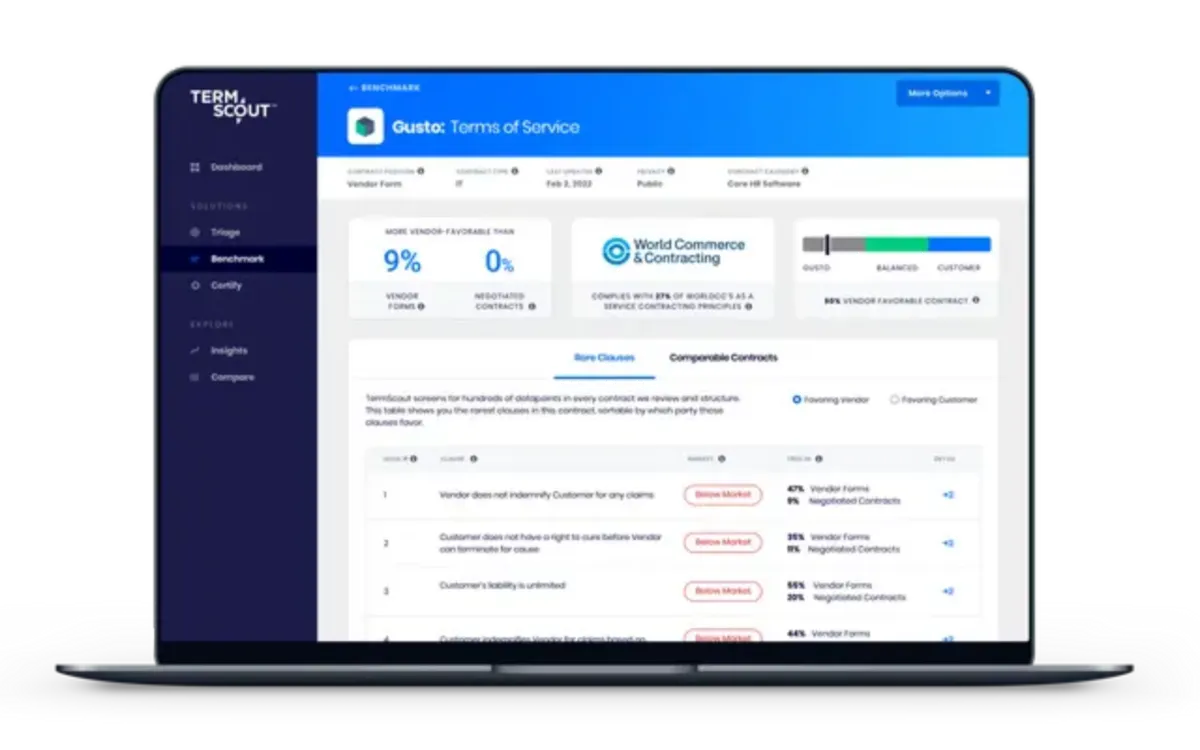Click the info icon in the Found In column header

(818, 459)
